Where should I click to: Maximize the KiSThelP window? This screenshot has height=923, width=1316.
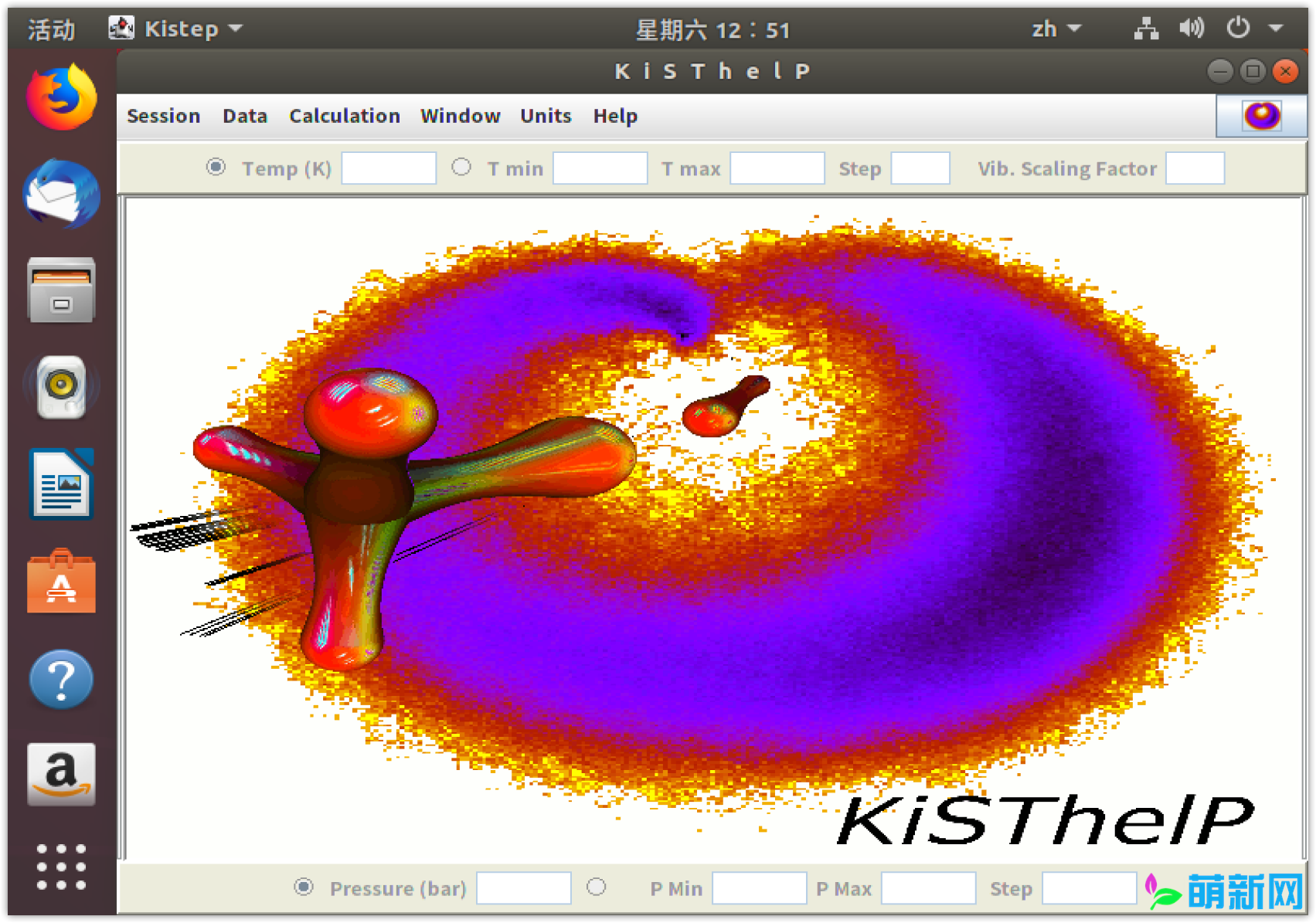pos(1253,71)
